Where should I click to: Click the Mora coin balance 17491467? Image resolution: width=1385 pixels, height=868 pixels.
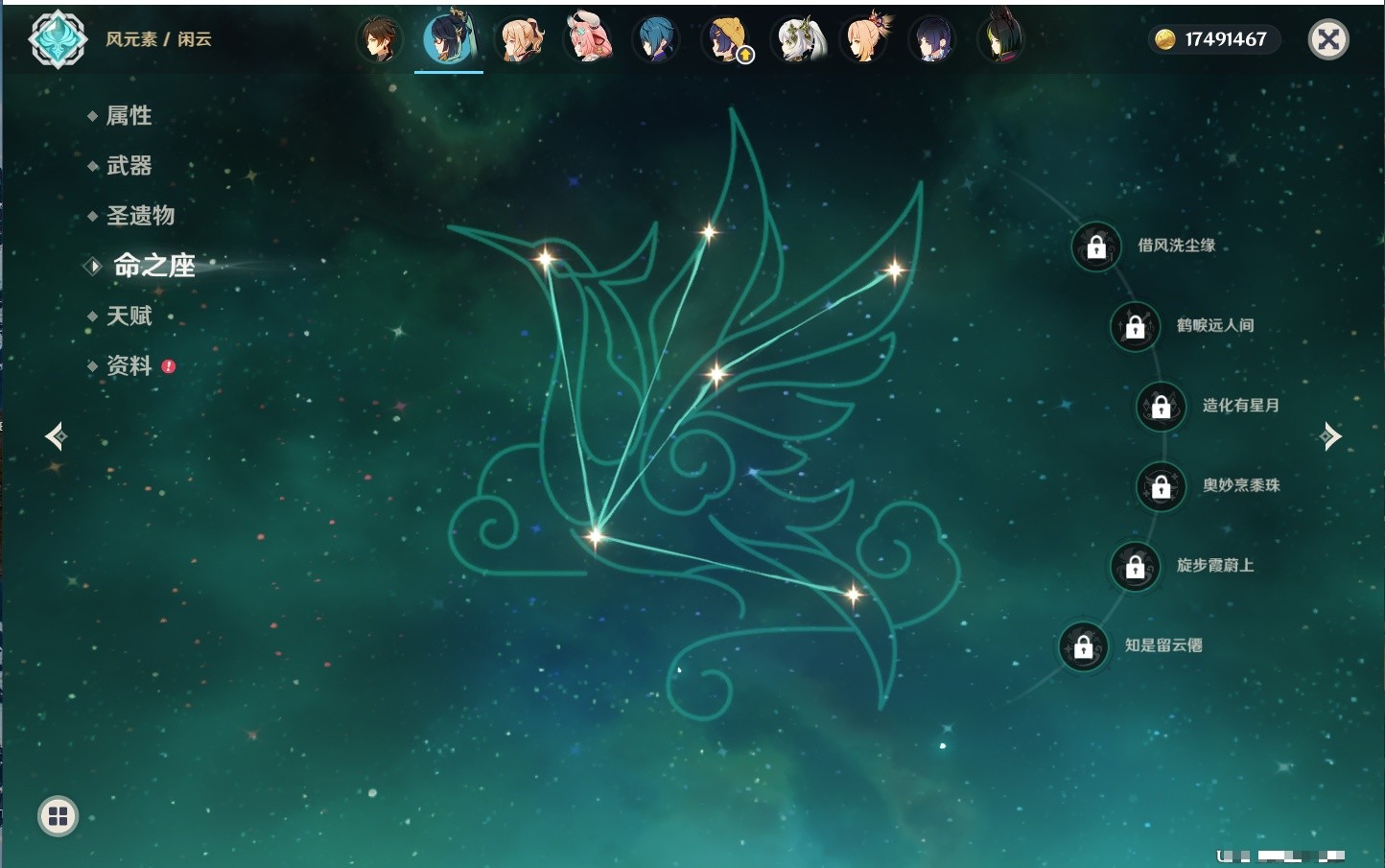coord(1214,39)
